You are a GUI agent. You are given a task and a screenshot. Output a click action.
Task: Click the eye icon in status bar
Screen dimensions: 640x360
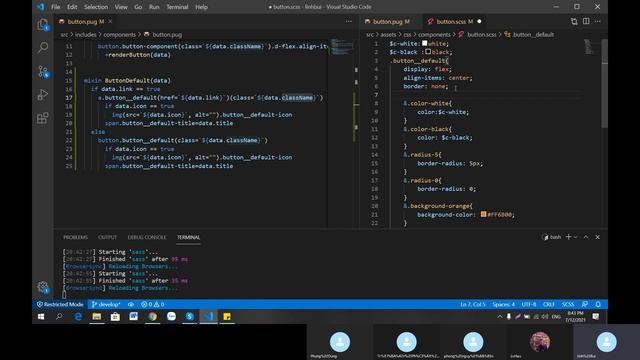(x=131, y=304)
